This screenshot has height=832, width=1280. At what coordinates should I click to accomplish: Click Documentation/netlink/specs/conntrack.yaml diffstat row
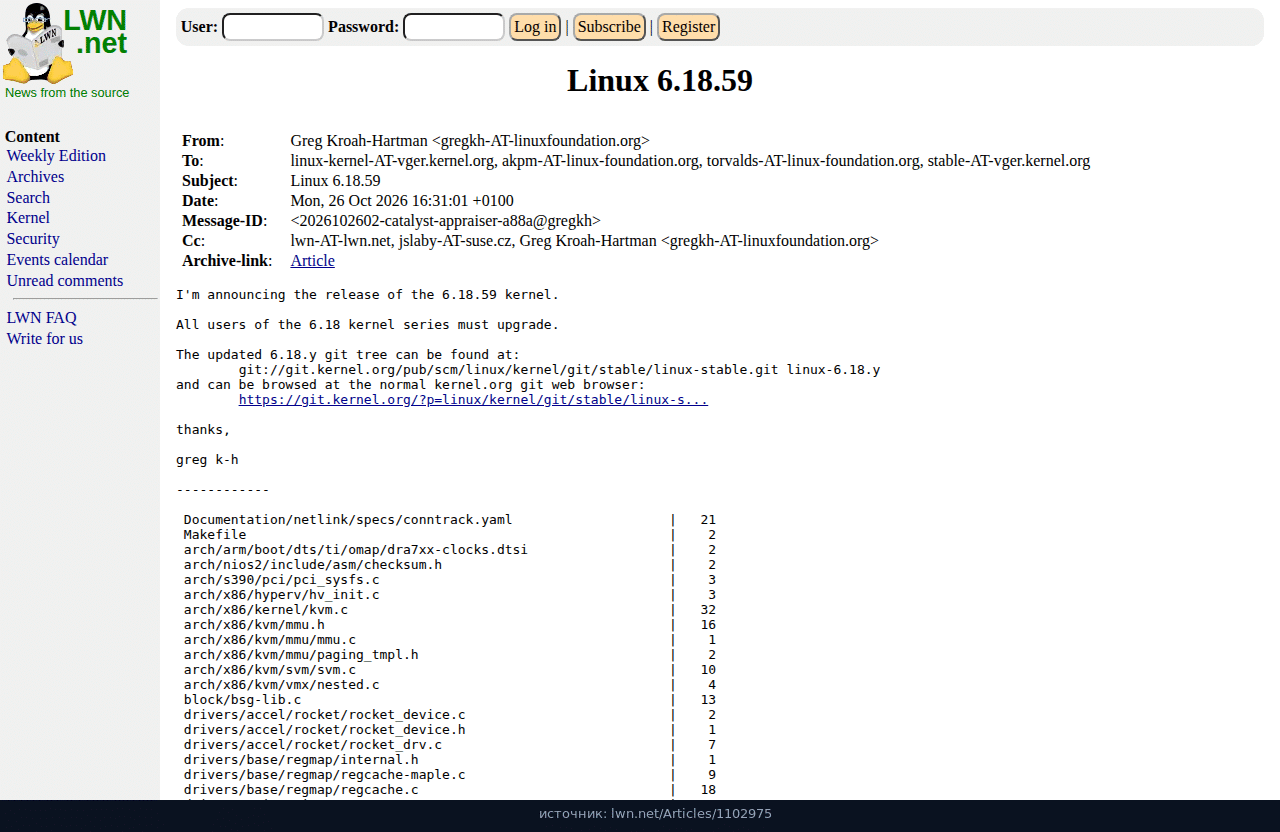450,520
